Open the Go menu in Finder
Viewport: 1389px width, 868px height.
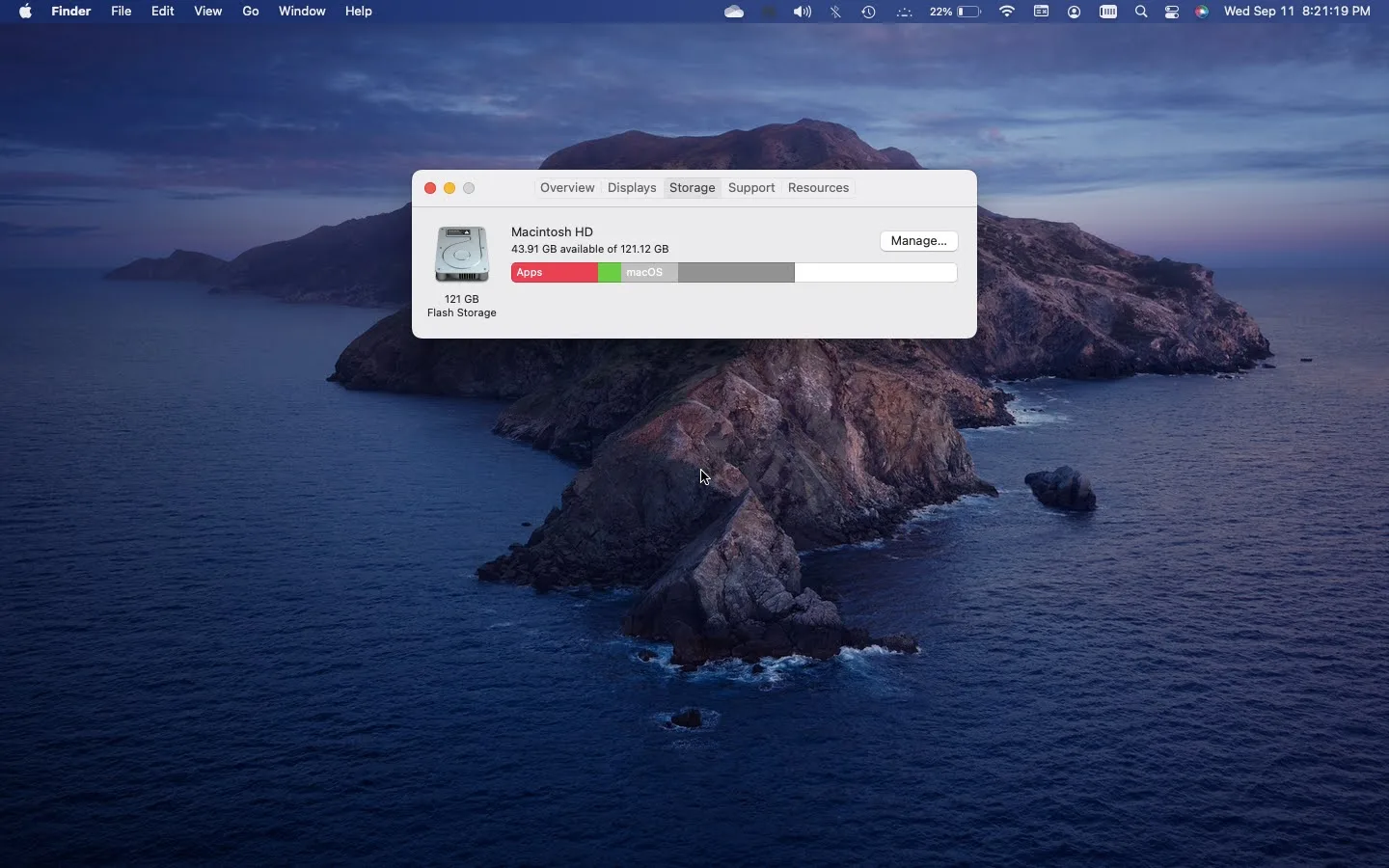click(x=251, y=12)
